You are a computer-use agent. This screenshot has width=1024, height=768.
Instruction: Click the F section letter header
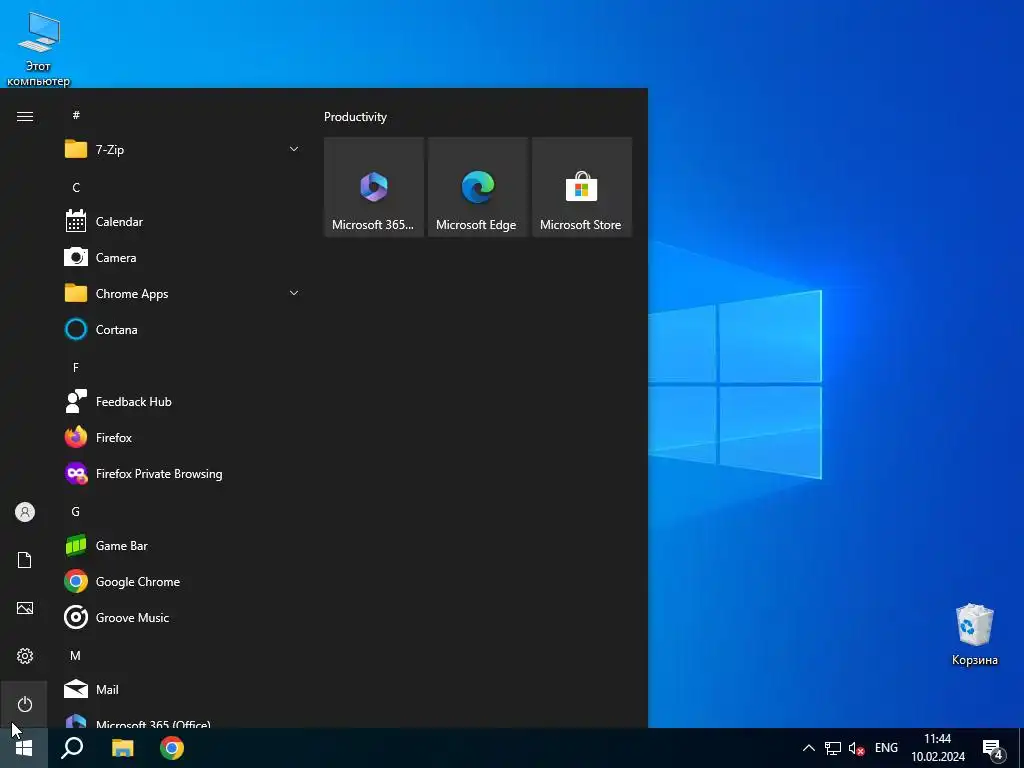76,368
